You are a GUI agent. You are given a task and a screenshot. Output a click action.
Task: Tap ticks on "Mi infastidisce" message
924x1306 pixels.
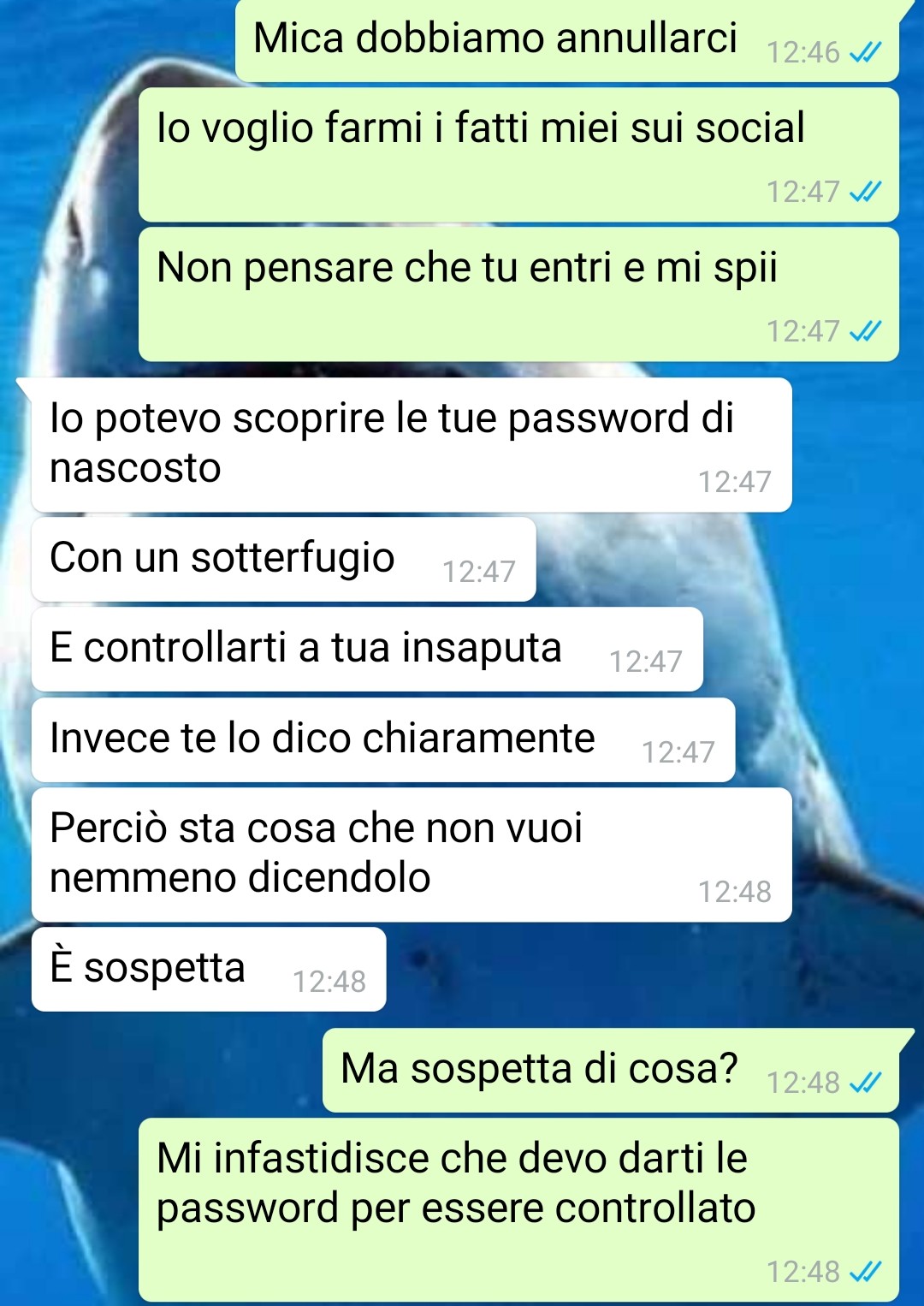pos(865,1273)
